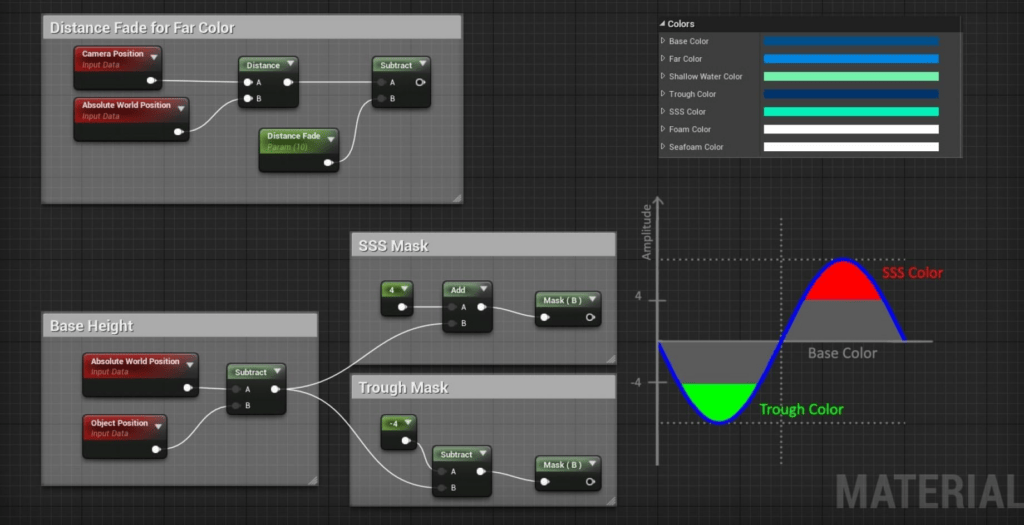Select the 'Distance Fade for Far Color' comment title
Viewport: 1024px width, 525px height.
[x=142, y=27]
